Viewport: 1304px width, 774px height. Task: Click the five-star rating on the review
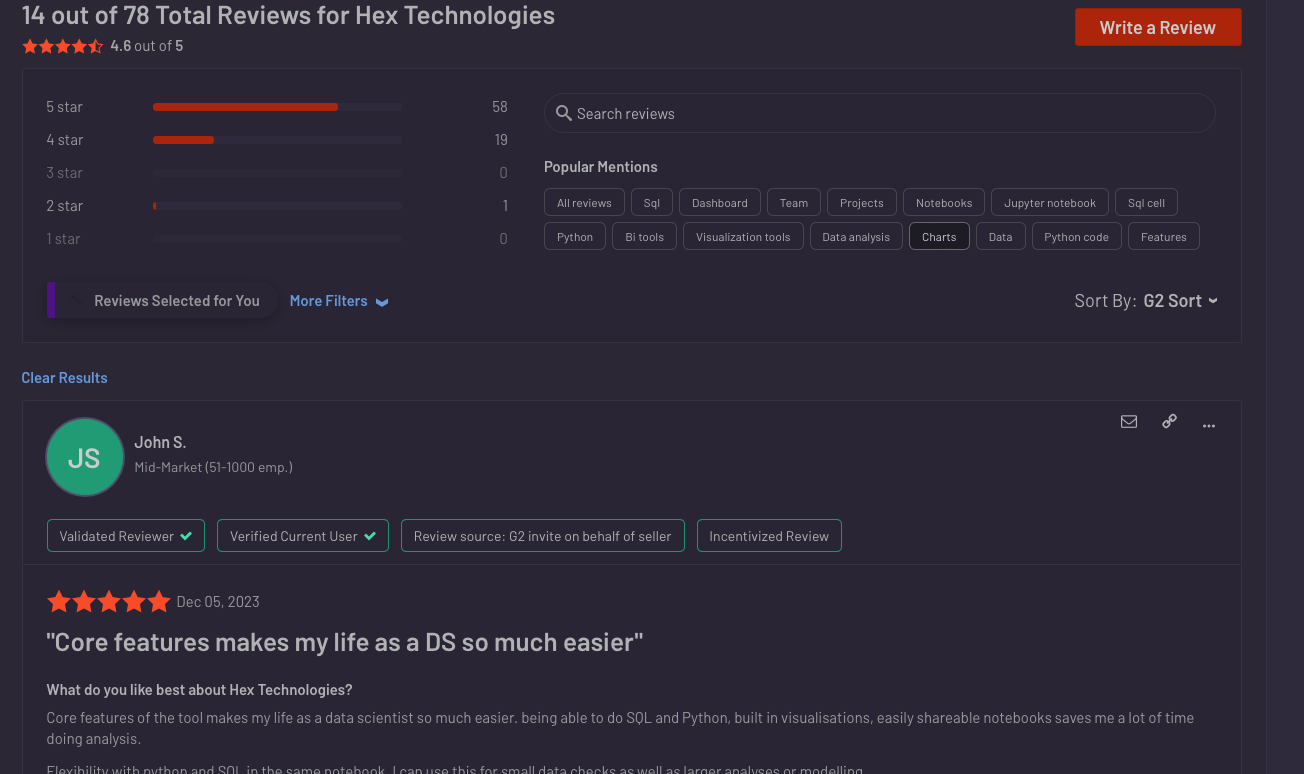pos(109,601)
